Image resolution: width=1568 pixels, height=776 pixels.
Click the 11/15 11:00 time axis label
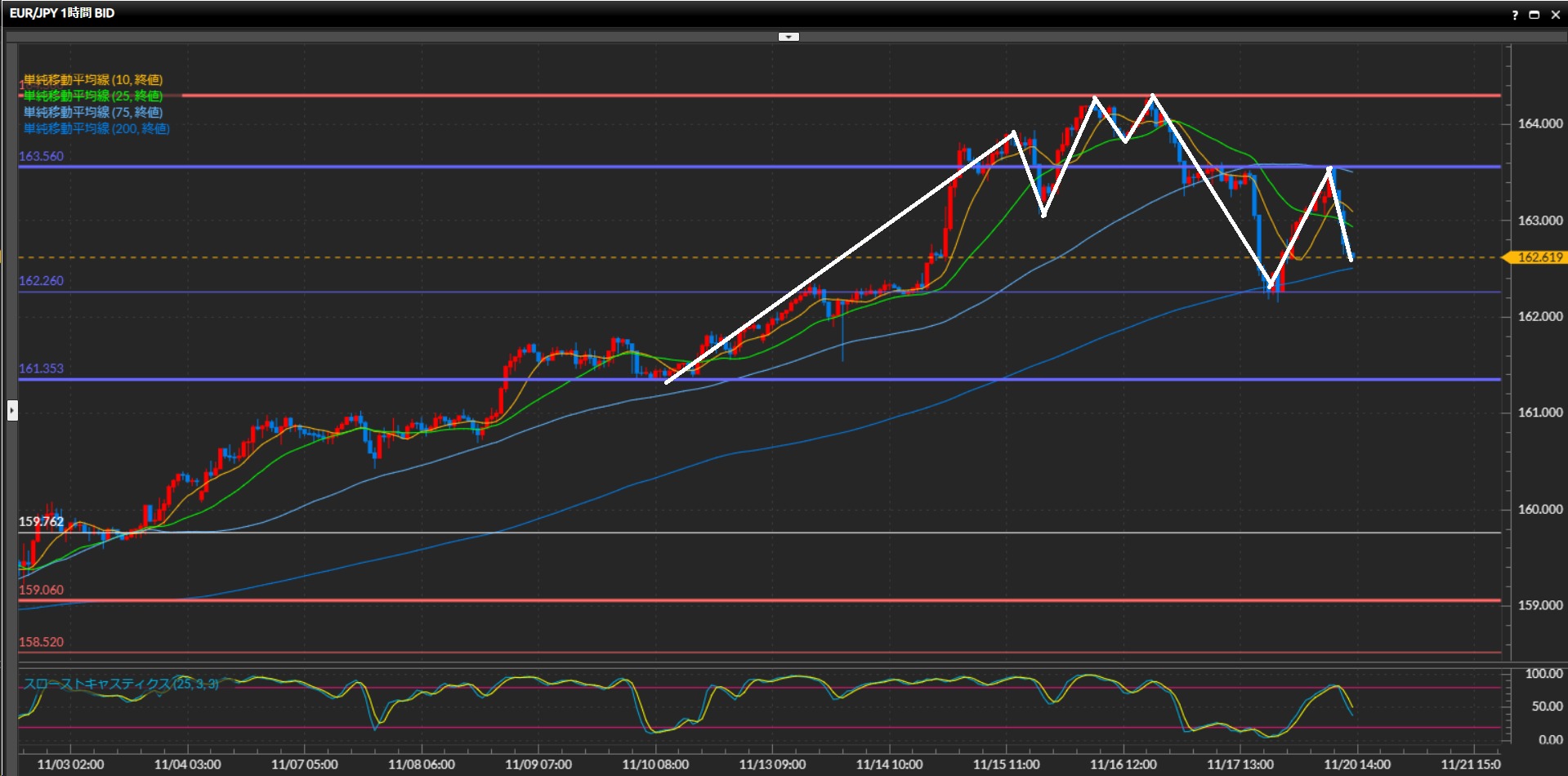pos(1006,765)
